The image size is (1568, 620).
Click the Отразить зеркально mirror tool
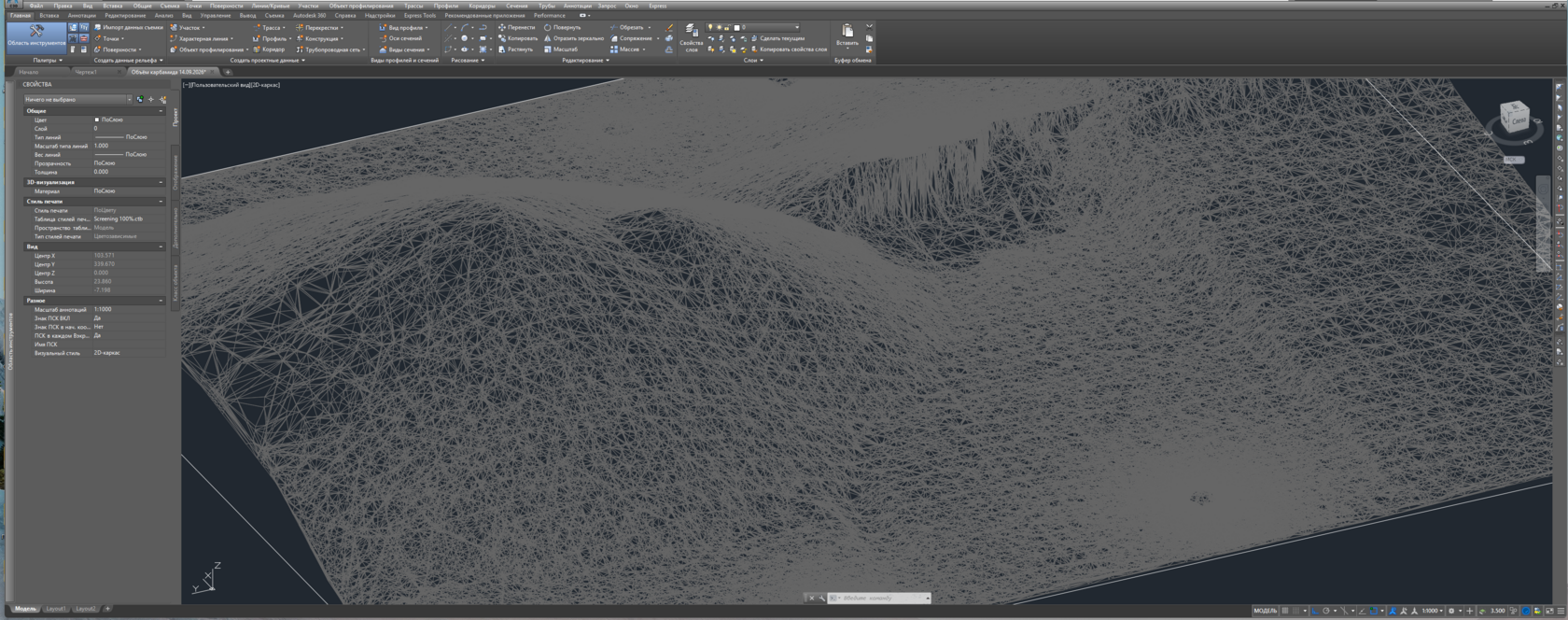(573, 38)
